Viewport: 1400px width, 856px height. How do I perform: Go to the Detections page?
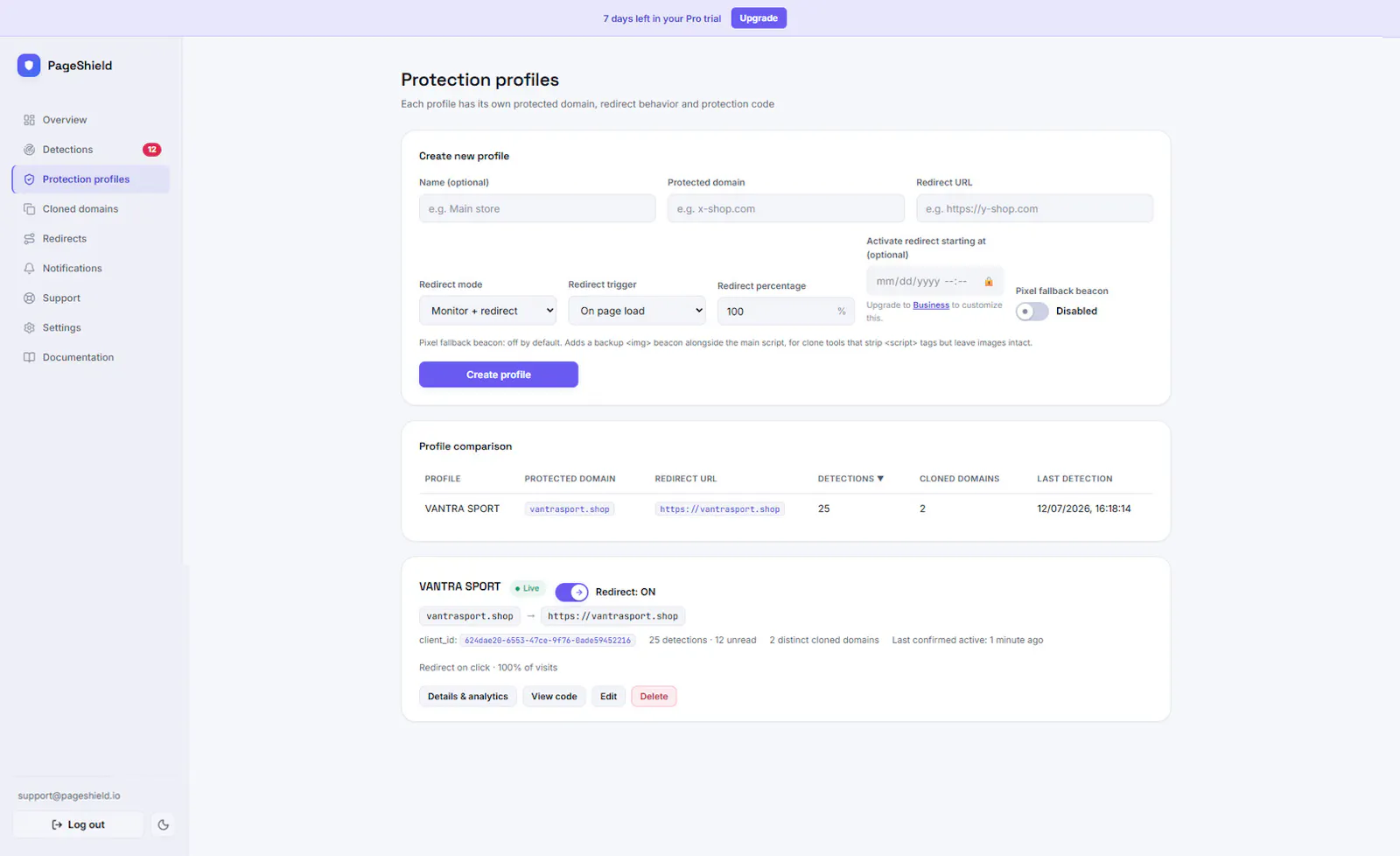[x=91, y=150]
